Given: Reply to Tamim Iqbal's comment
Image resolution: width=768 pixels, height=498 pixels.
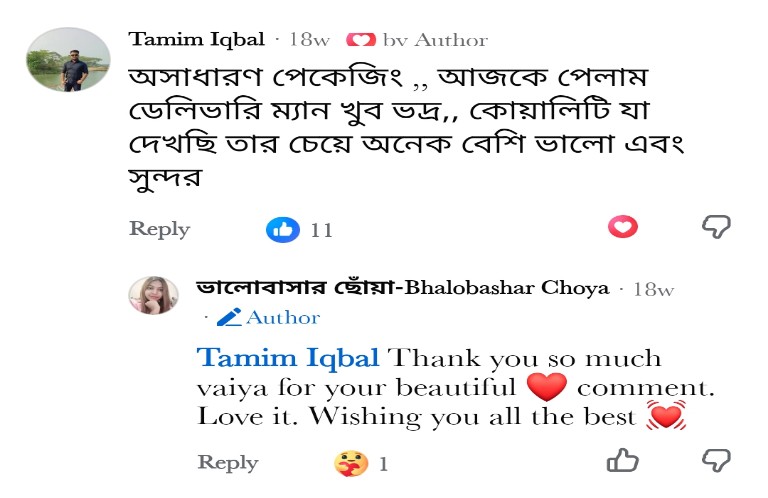Looking at the screenshot, I should pos(159,229).
